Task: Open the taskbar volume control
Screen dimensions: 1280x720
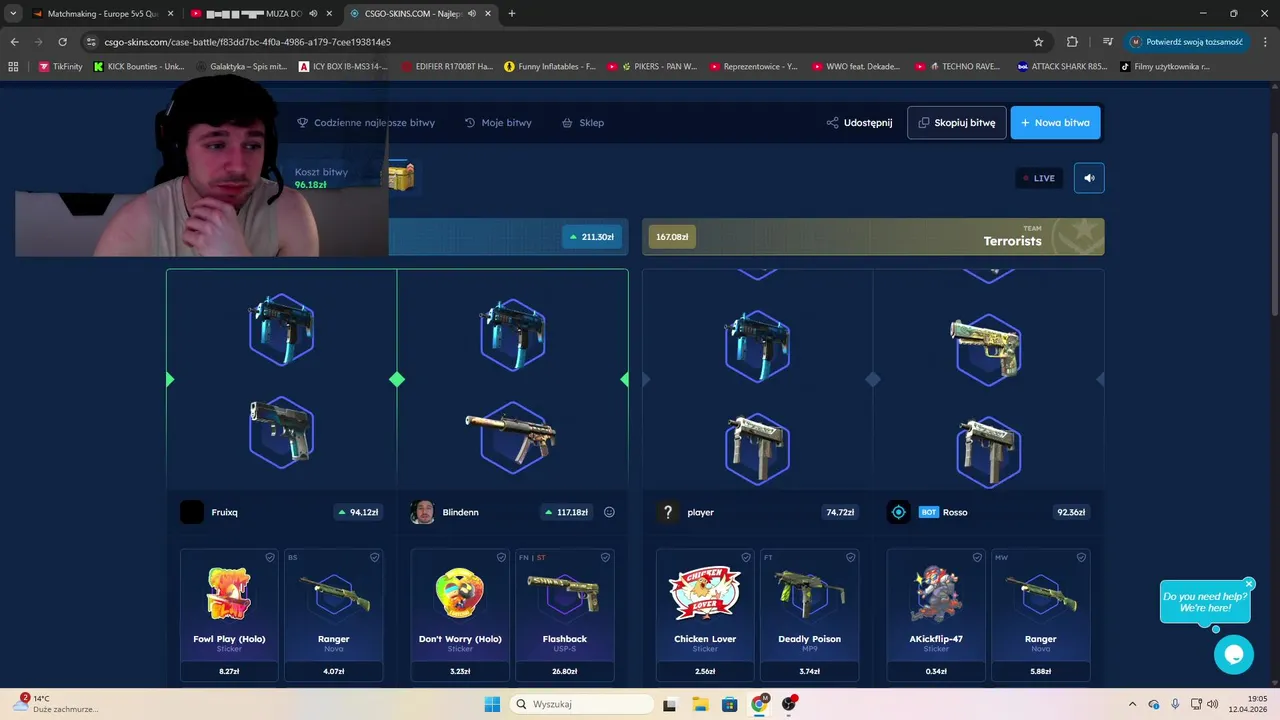Action: point(1212,704)
